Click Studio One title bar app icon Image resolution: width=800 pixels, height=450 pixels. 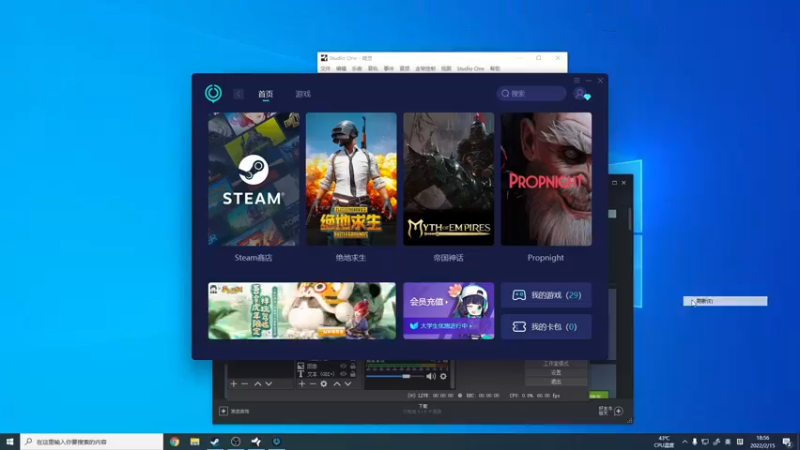coord(324,58)
